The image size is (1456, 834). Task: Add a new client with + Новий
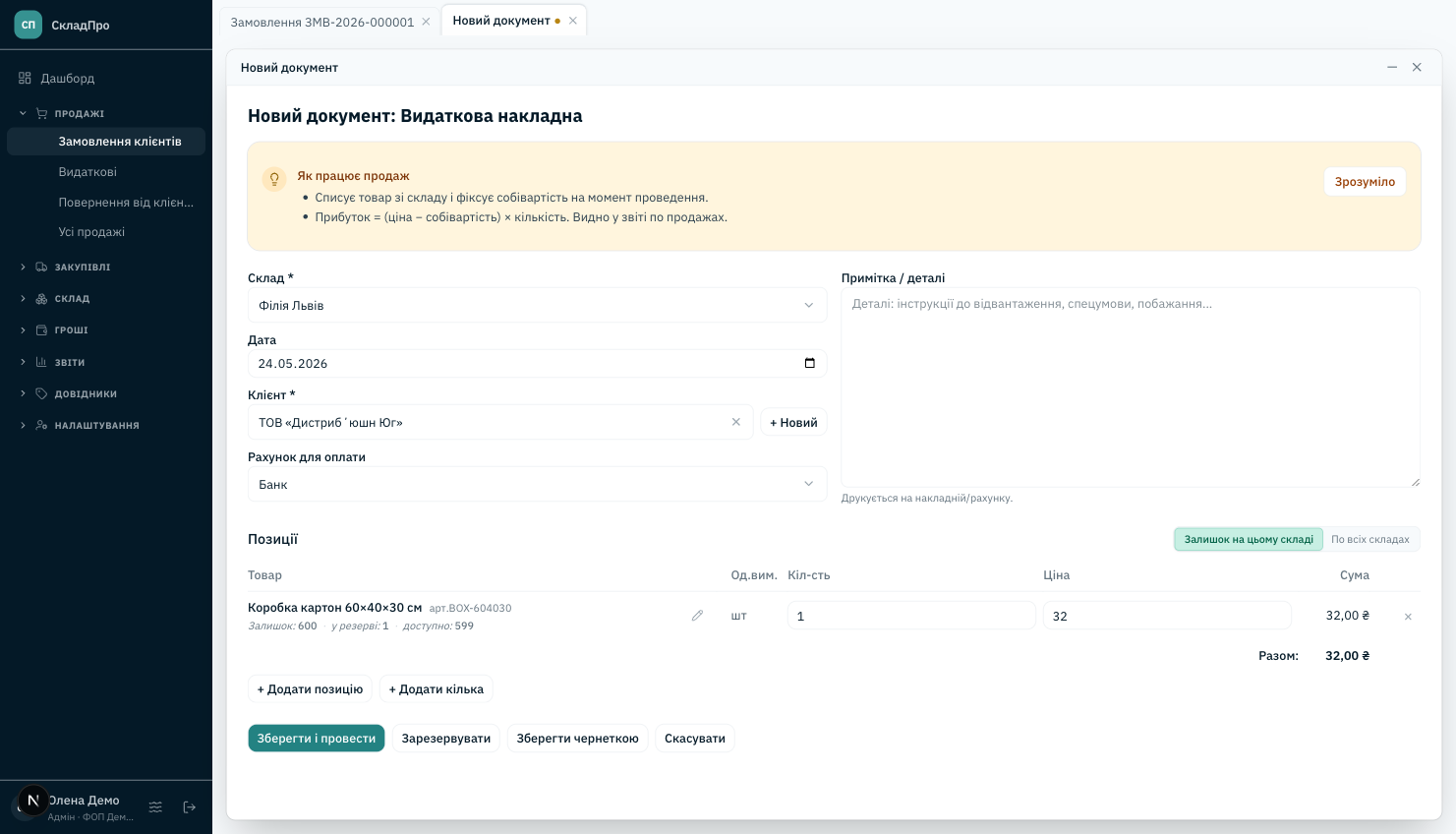(793, 422)
